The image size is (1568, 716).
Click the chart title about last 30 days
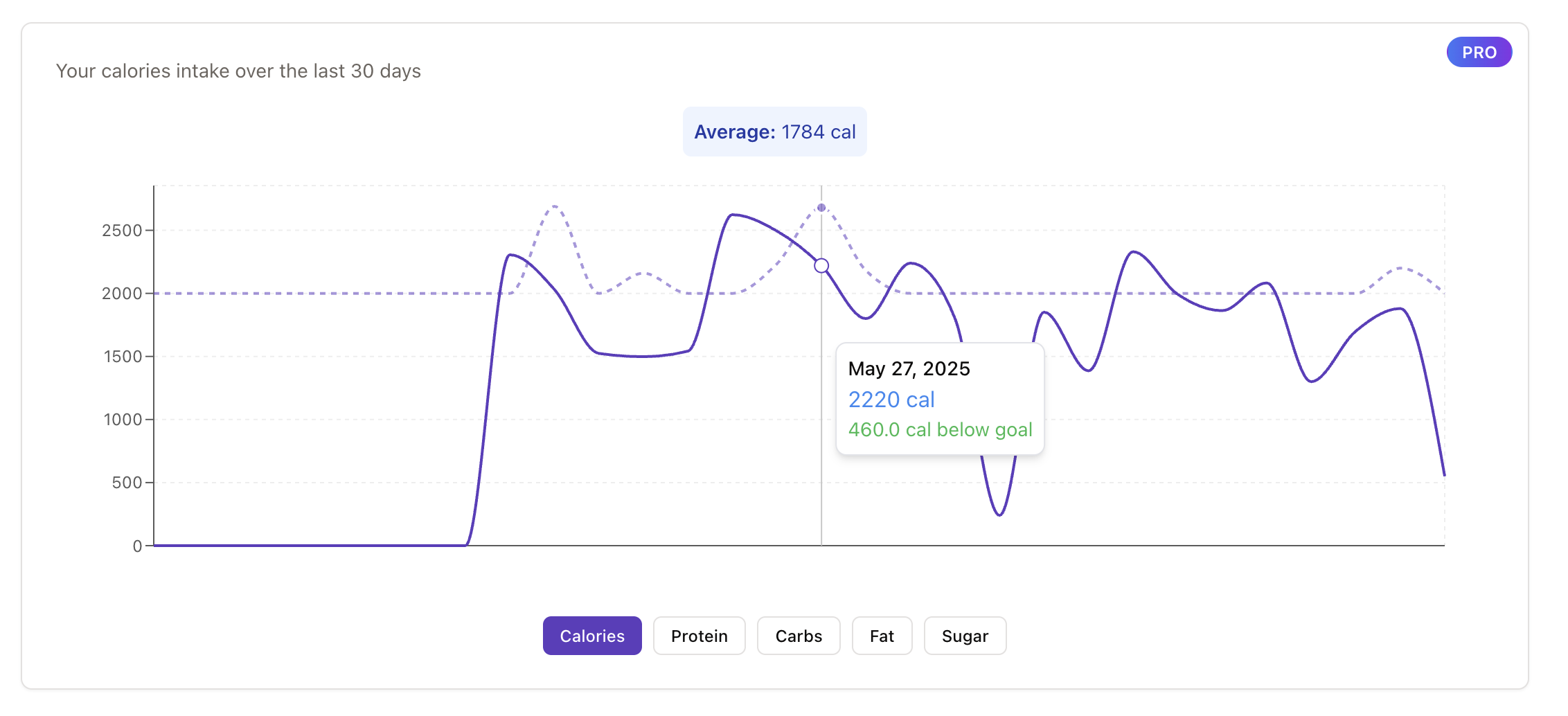[x=238, y=71]
